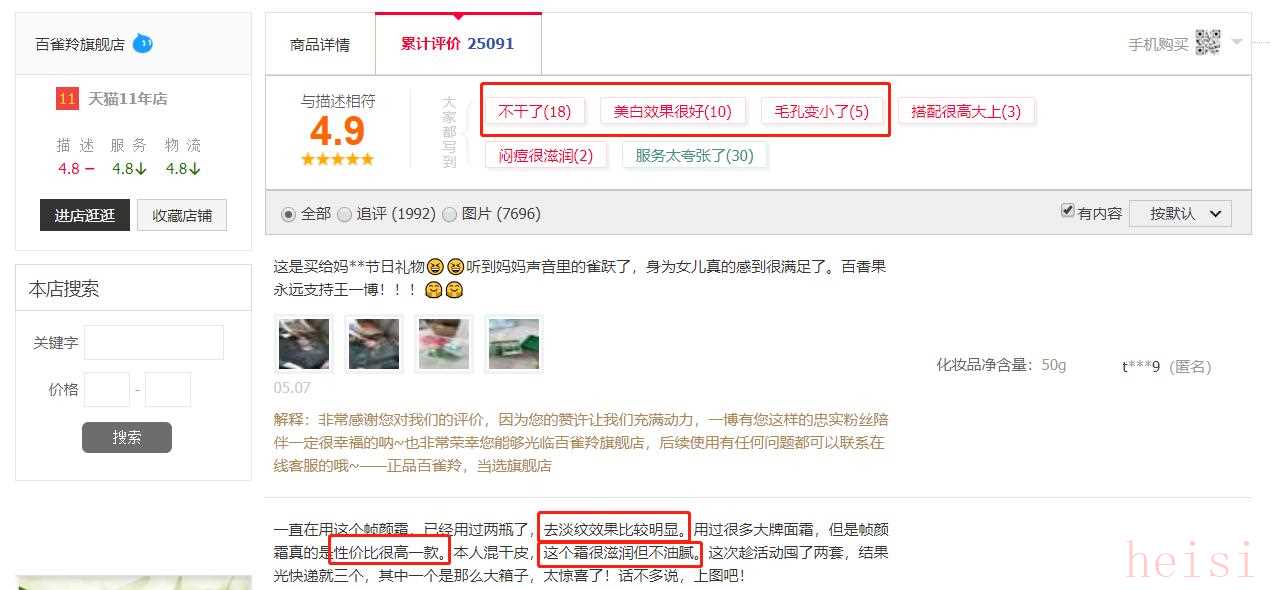
Task: Open the QR code next to 手机购买
Action: click(1208, 42)
